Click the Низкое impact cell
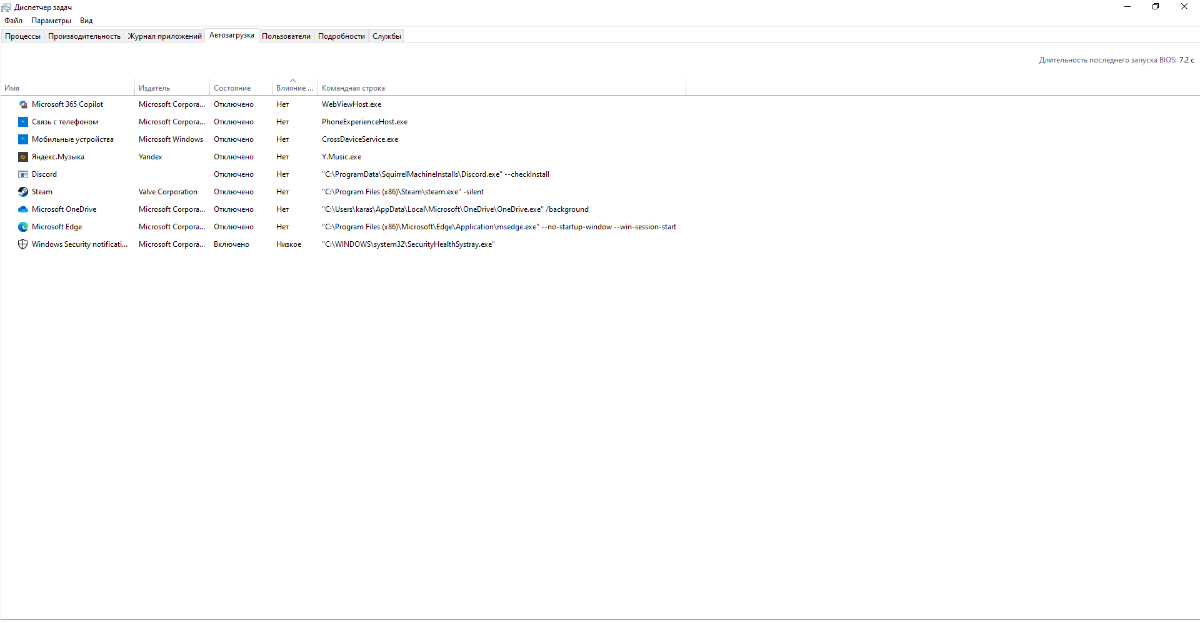 point(289,244)
